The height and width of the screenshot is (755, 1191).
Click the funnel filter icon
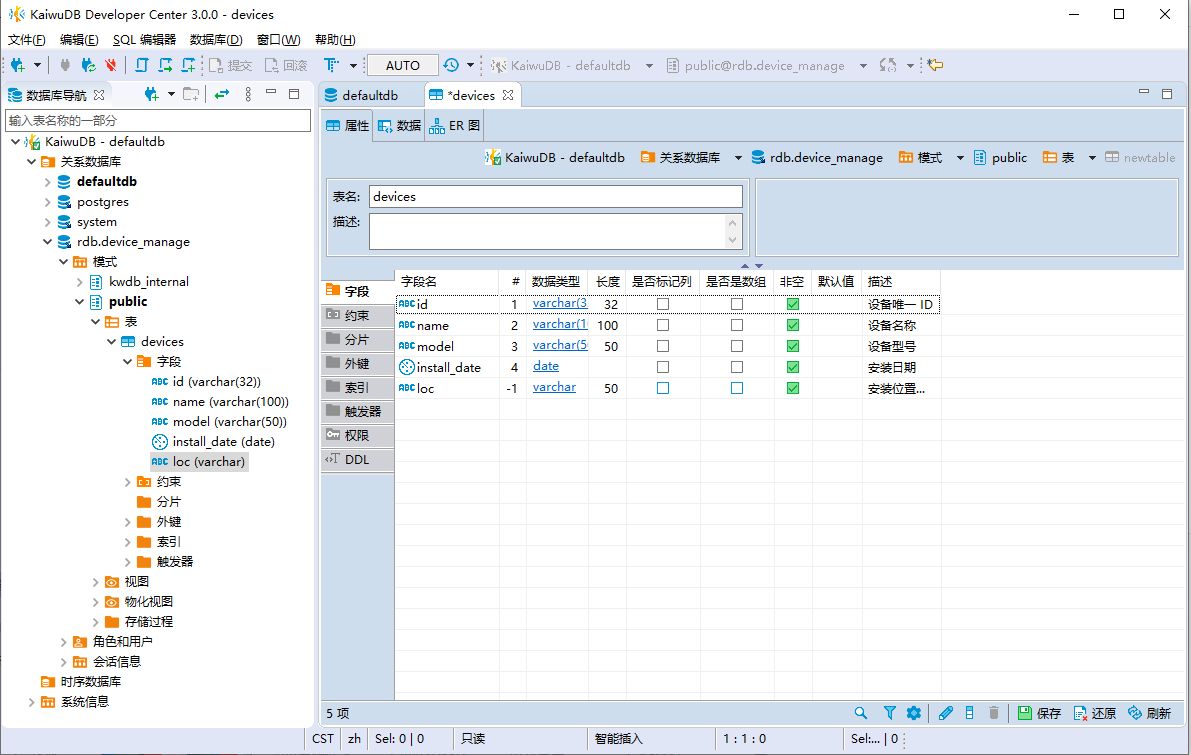coord(889,713)
